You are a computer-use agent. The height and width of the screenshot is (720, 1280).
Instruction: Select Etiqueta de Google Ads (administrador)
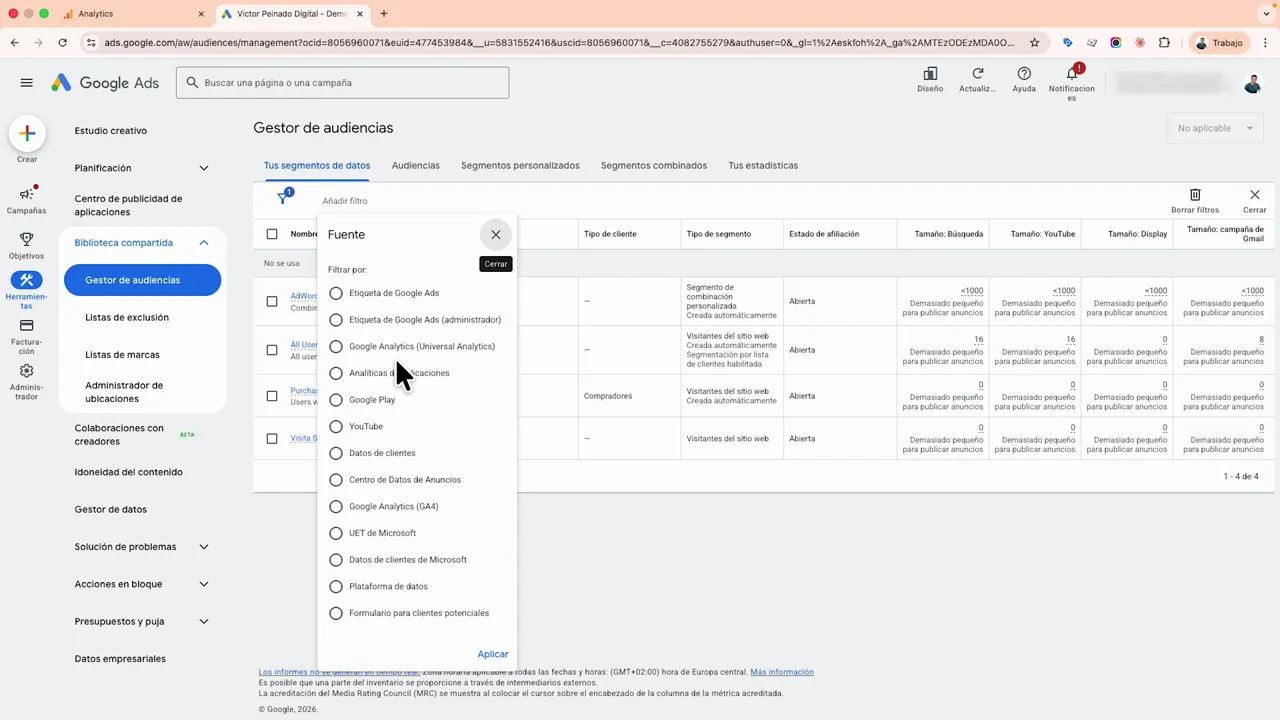point(336,320)
